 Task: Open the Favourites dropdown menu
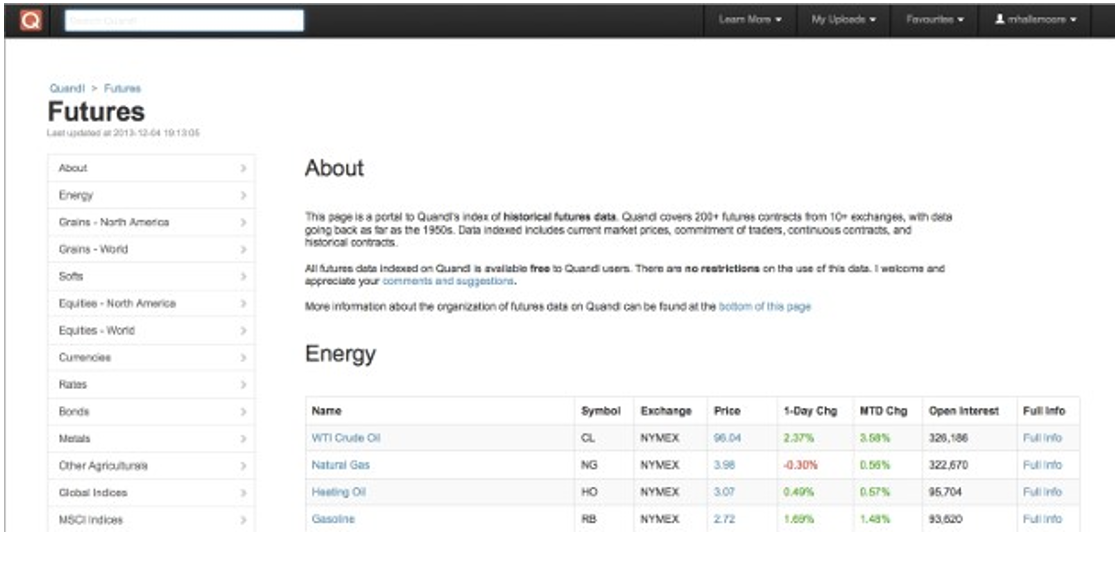pos(935,20)
